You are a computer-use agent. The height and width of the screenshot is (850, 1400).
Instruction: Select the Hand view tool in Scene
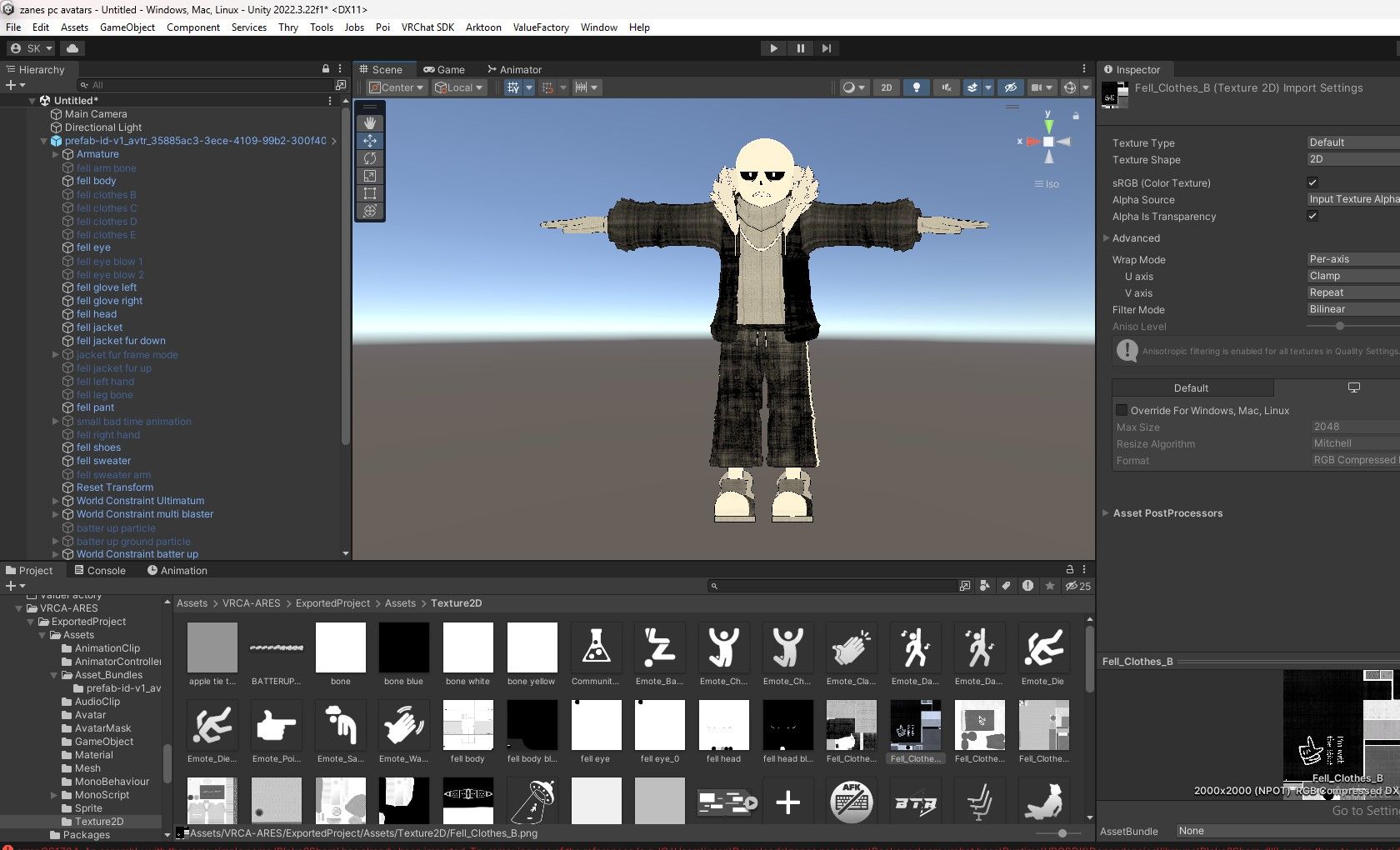(x=370, y=123)
